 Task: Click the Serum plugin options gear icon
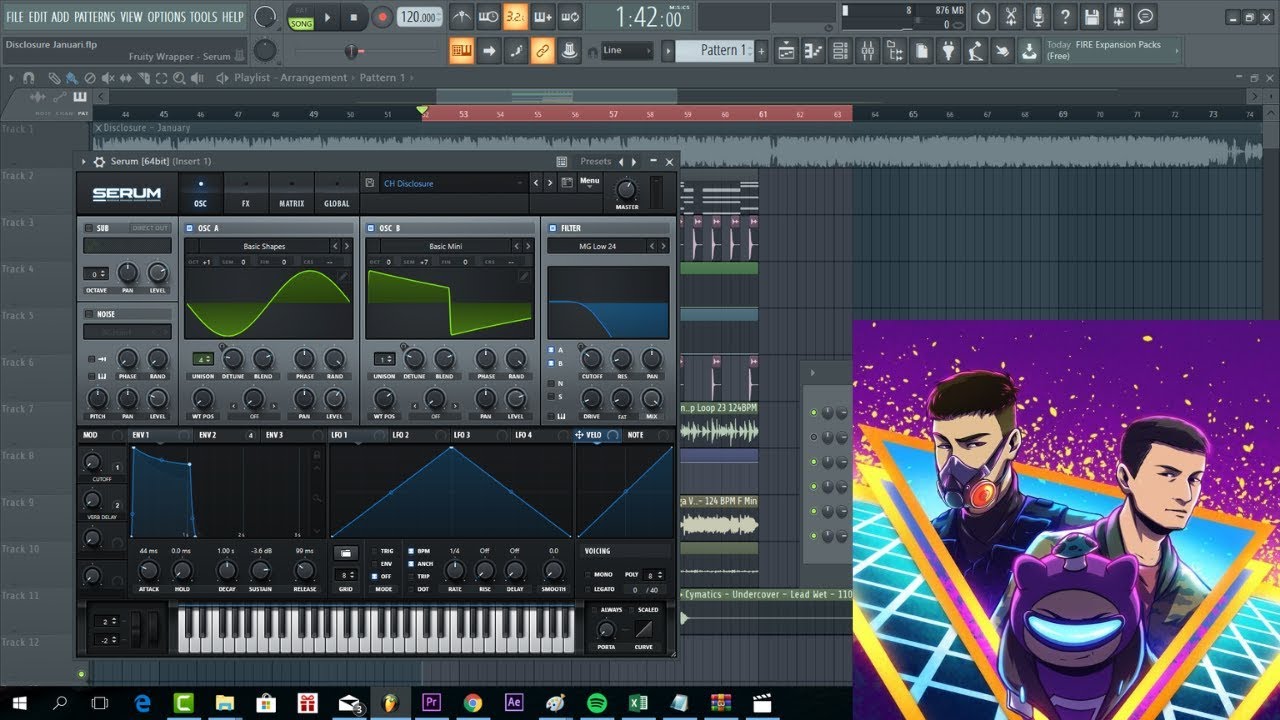(99, 161)
